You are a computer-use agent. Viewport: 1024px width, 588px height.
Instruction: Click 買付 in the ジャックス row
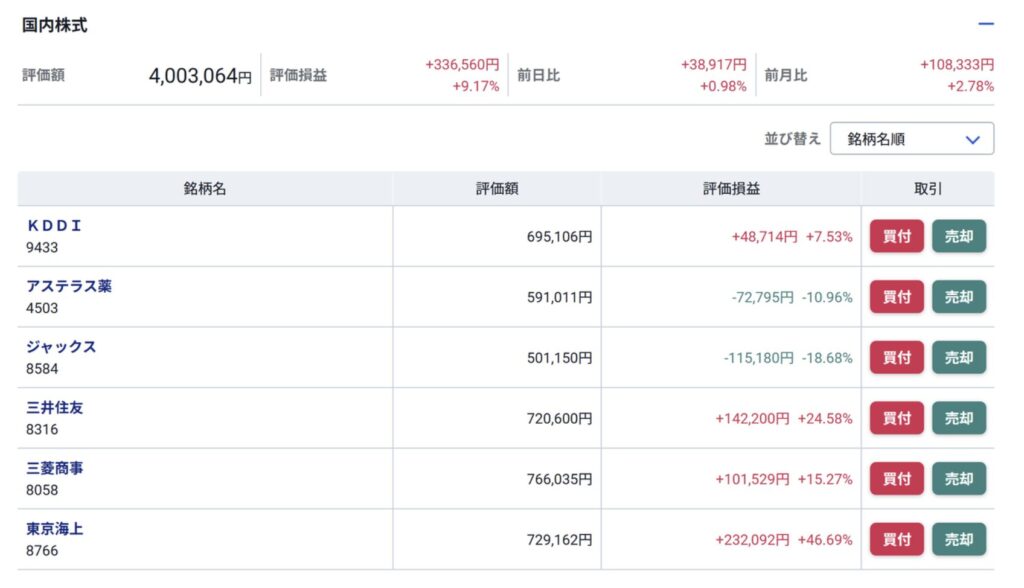897,357
